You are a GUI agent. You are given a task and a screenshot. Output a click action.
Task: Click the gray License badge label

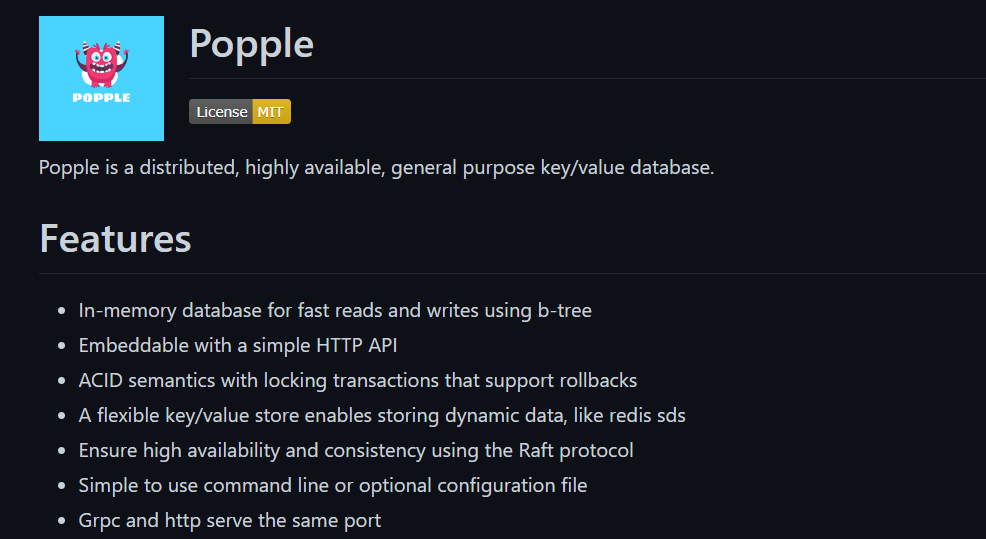[x=221, y=112]
